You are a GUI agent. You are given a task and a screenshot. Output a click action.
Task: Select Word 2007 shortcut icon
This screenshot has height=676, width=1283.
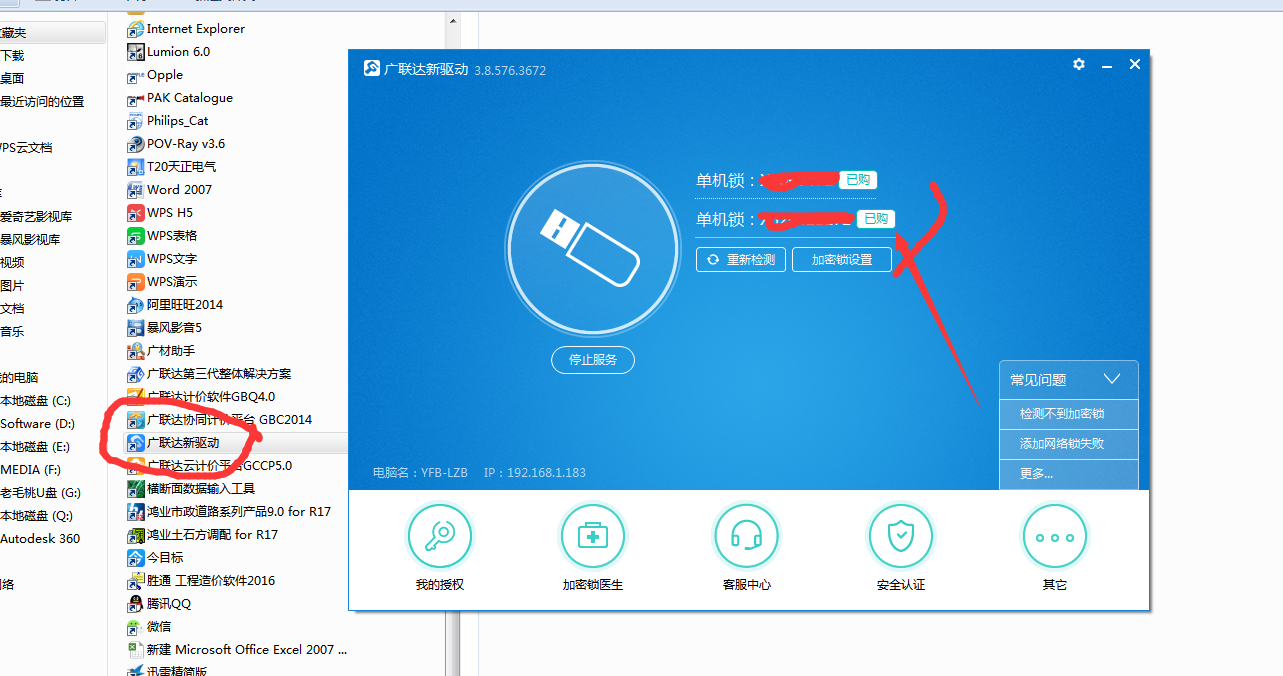tap(136, 190)
